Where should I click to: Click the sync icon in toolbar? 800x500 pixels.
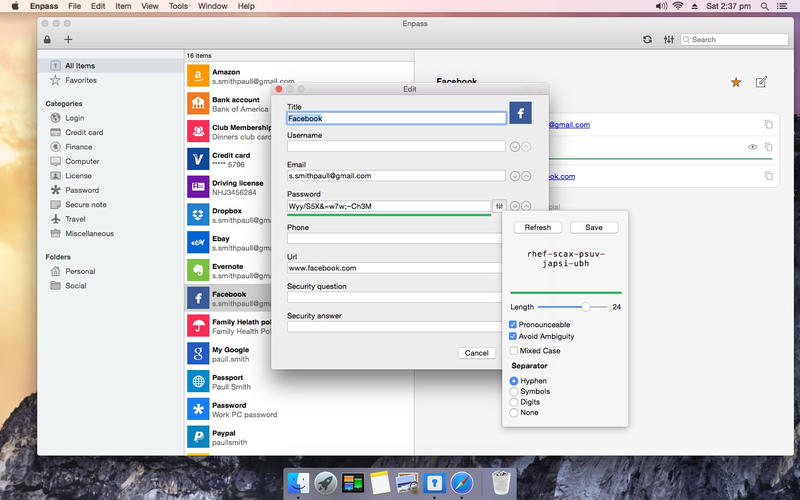tap(647, 40)
